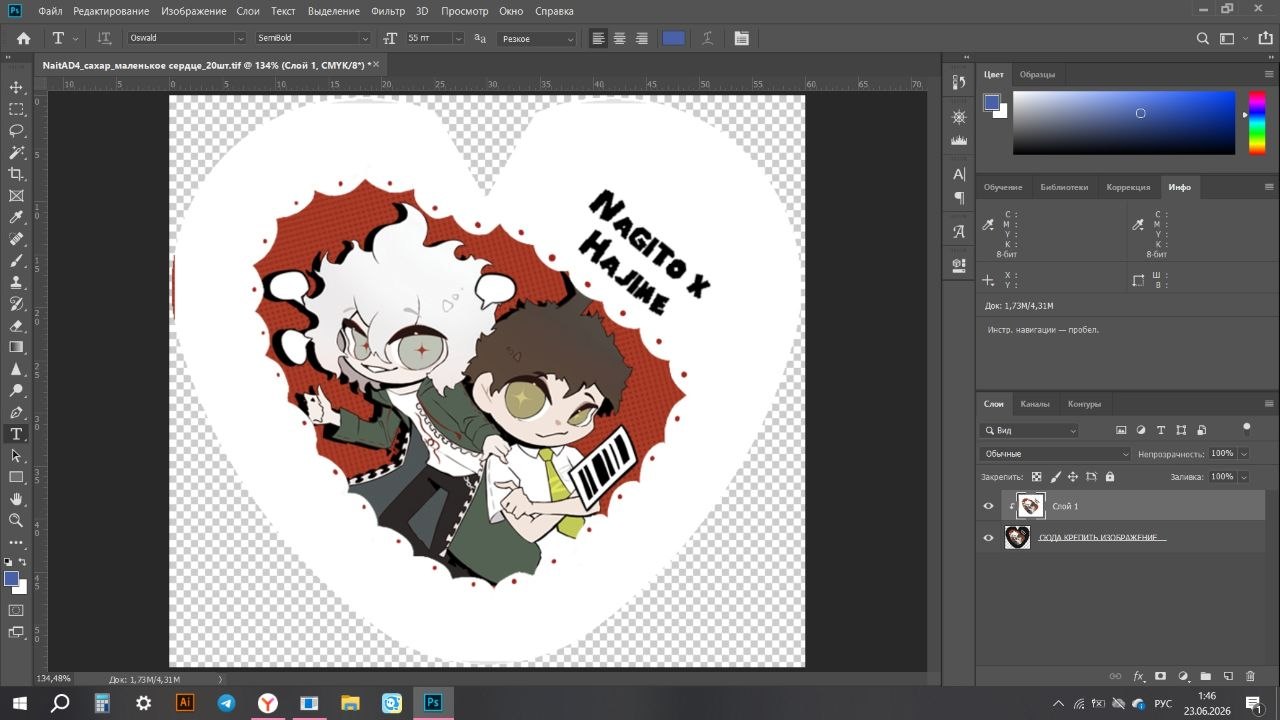
Task: Toggle lock all for layer
Action: [1111, 477]
